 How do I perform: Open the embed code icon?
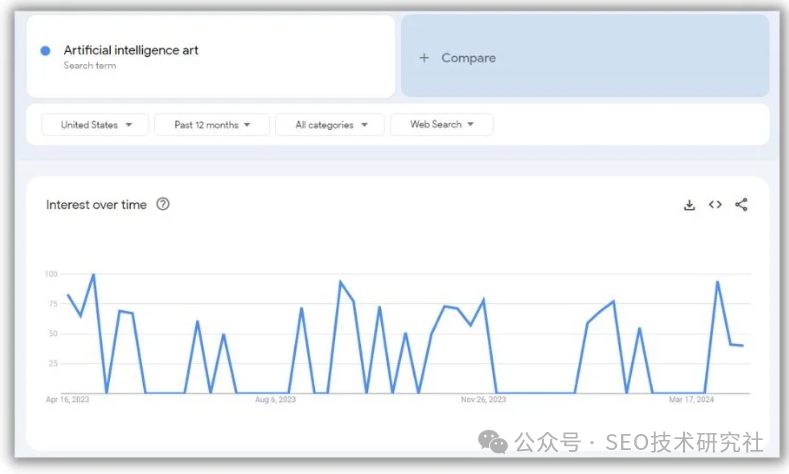coord(715,205)
